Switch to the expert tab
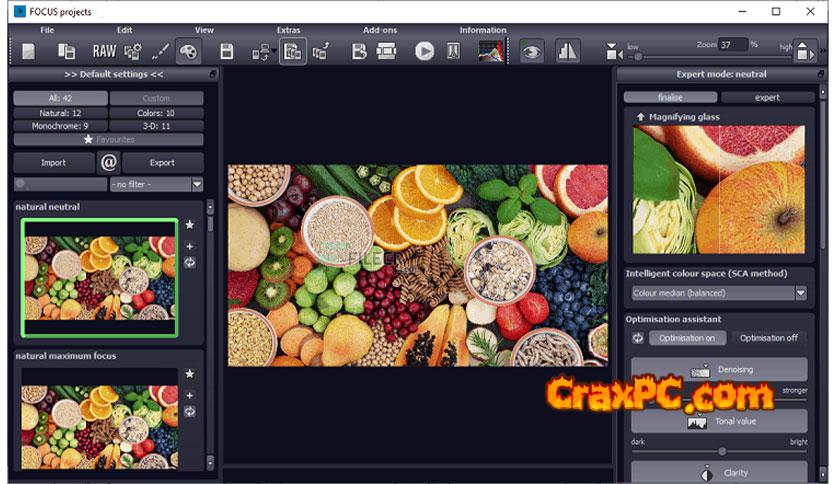Screen dimensions: 836x484 point(767,97)
